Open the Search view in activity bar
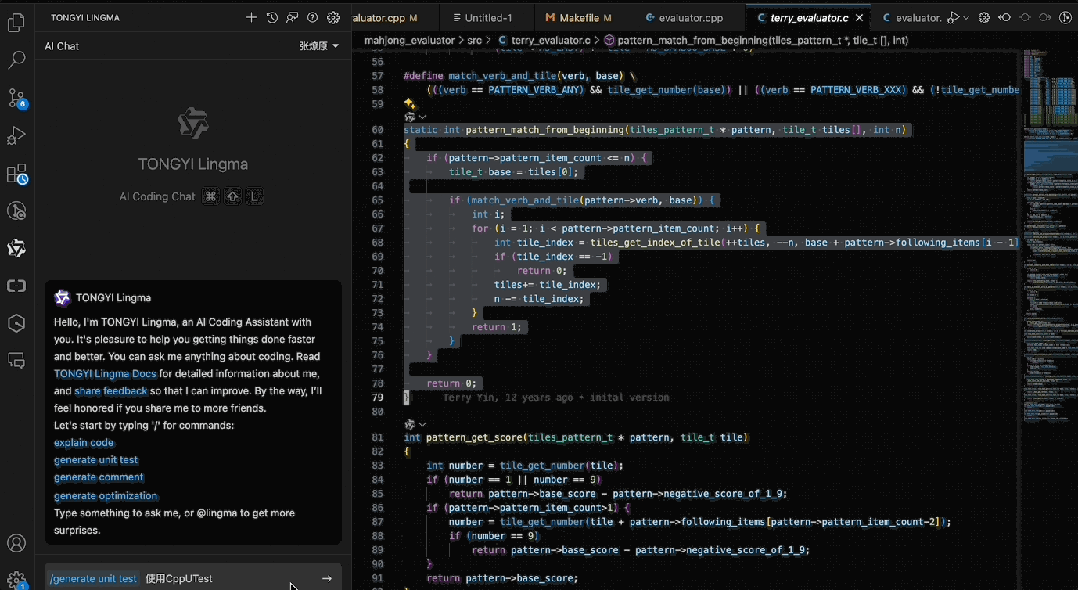The image size is (1078, 590). click(16, 60)
